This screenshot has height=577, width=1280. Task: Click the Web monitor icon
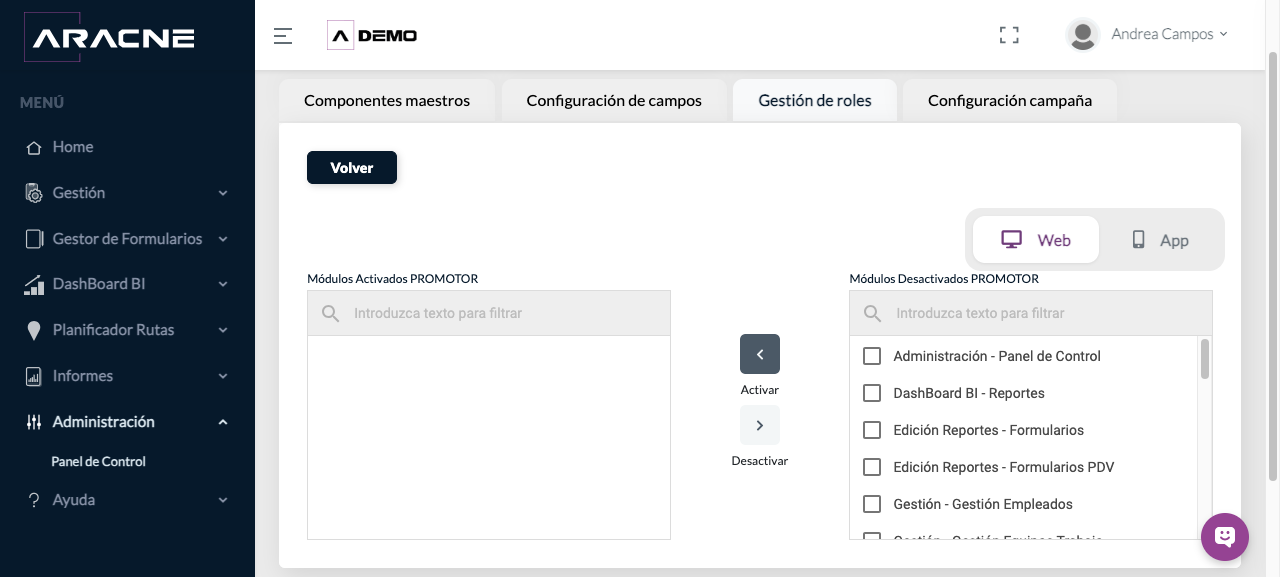(x=1012, y=240)
